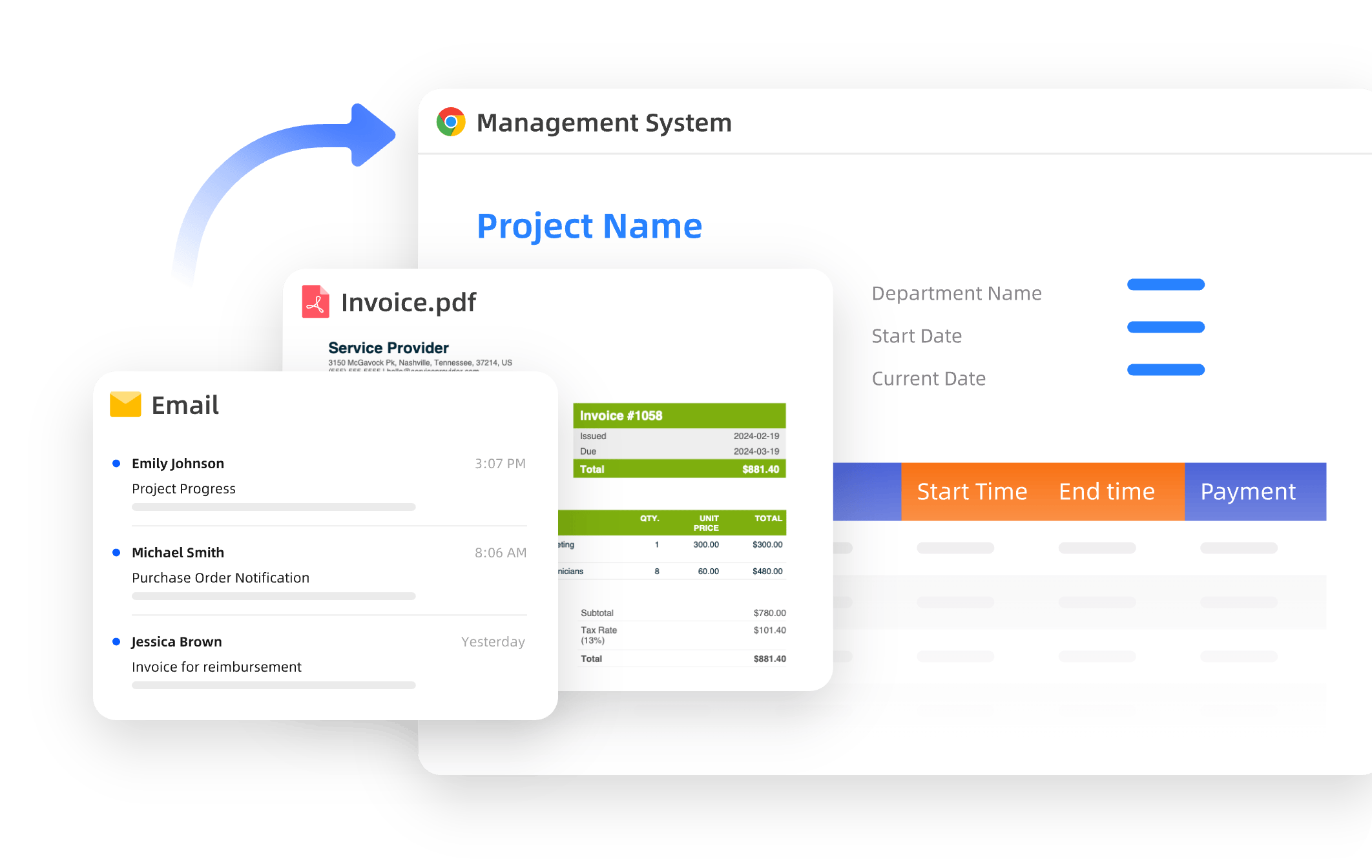Click the Invoice.pdf file title
This screenshot has width=1372, height=868.
point(408,302)
